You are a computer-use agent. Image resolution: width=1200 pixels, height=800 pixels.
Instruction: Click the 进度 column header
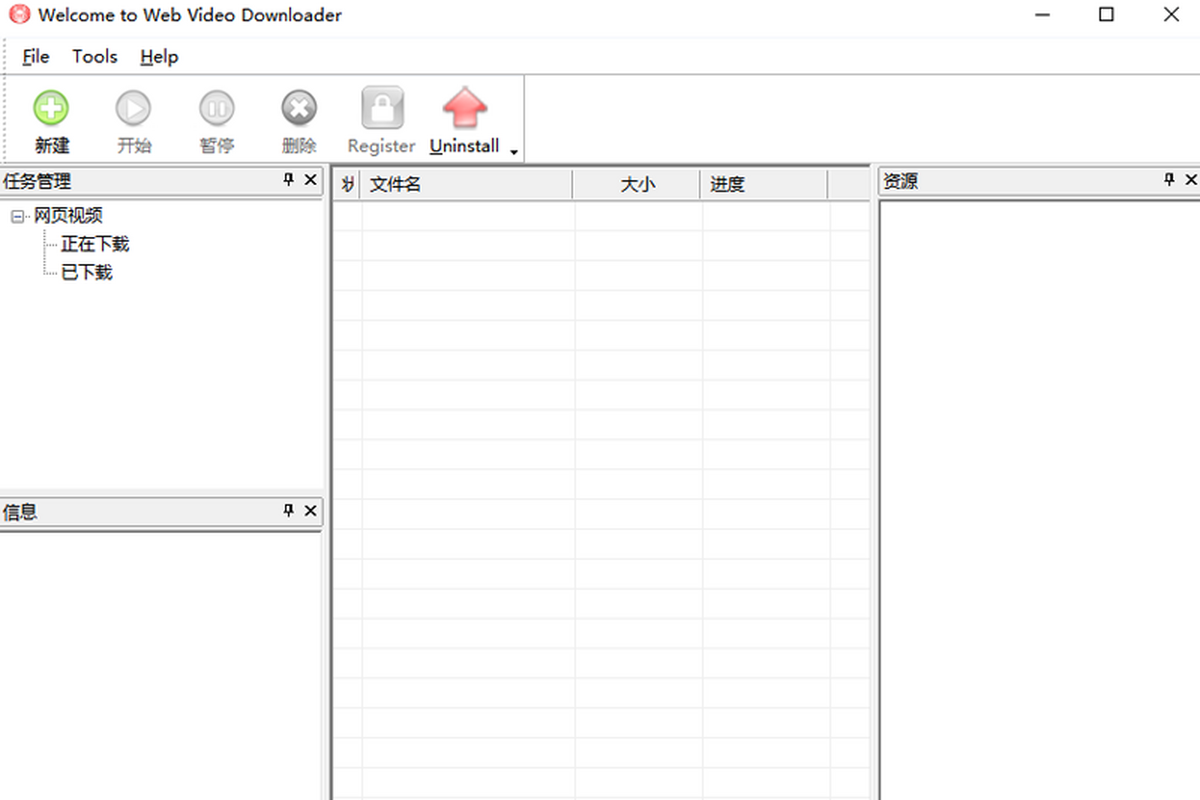(764, 184)
